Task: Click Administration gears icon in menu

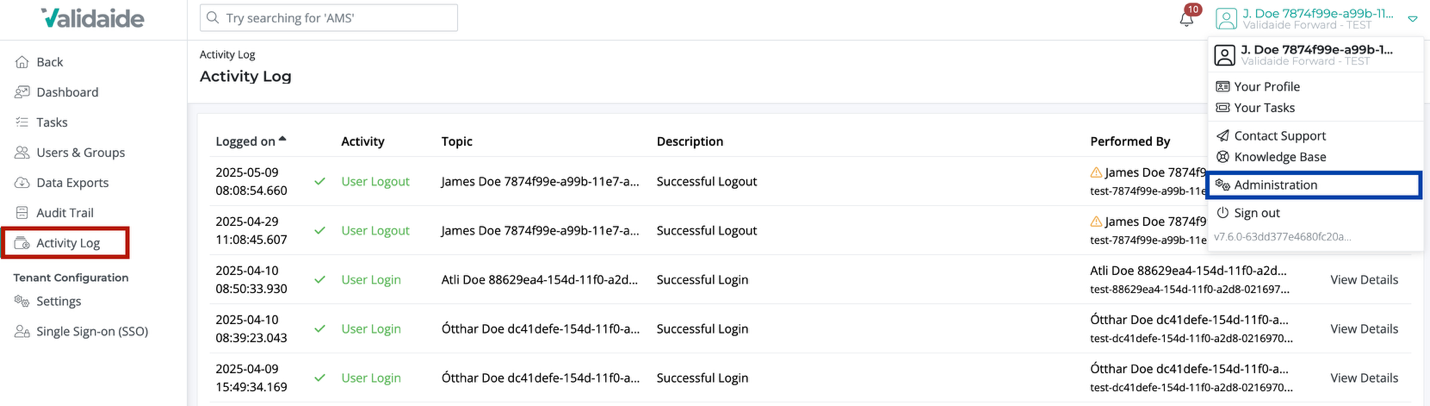Action: [1222, 185]
